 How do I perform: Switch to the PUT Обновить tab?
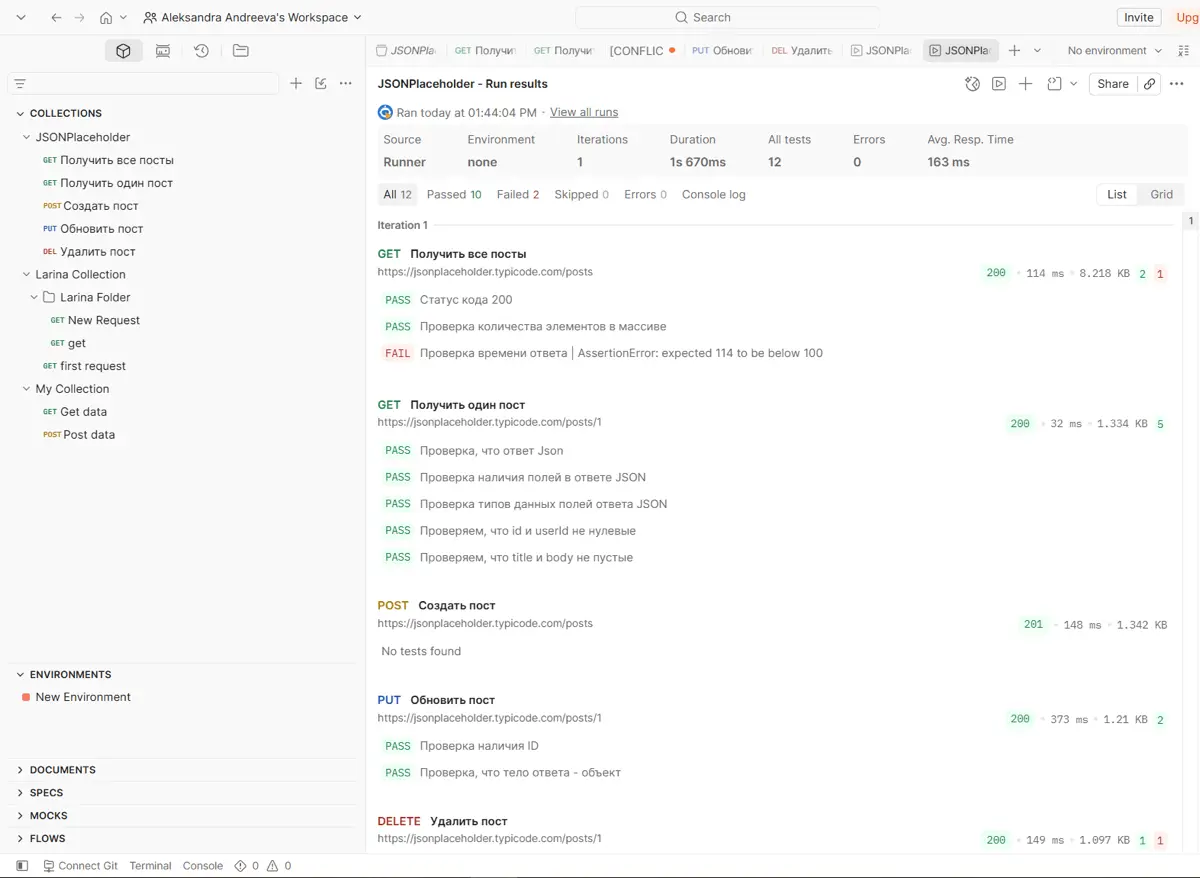tap(721, 51)
